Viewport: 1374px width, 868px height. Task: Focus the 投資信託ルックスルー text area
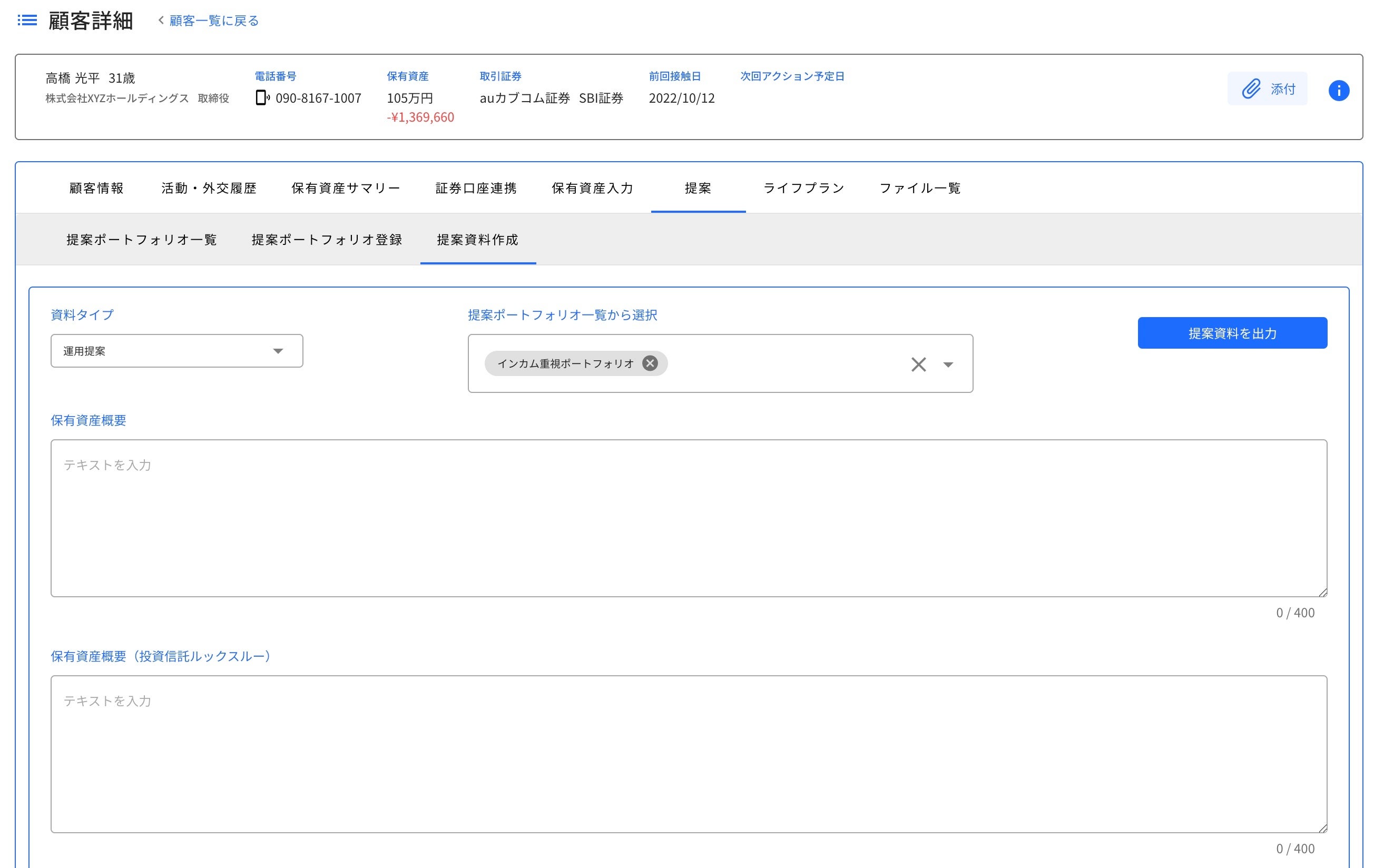pyautogui.click(x=688, y=753)
